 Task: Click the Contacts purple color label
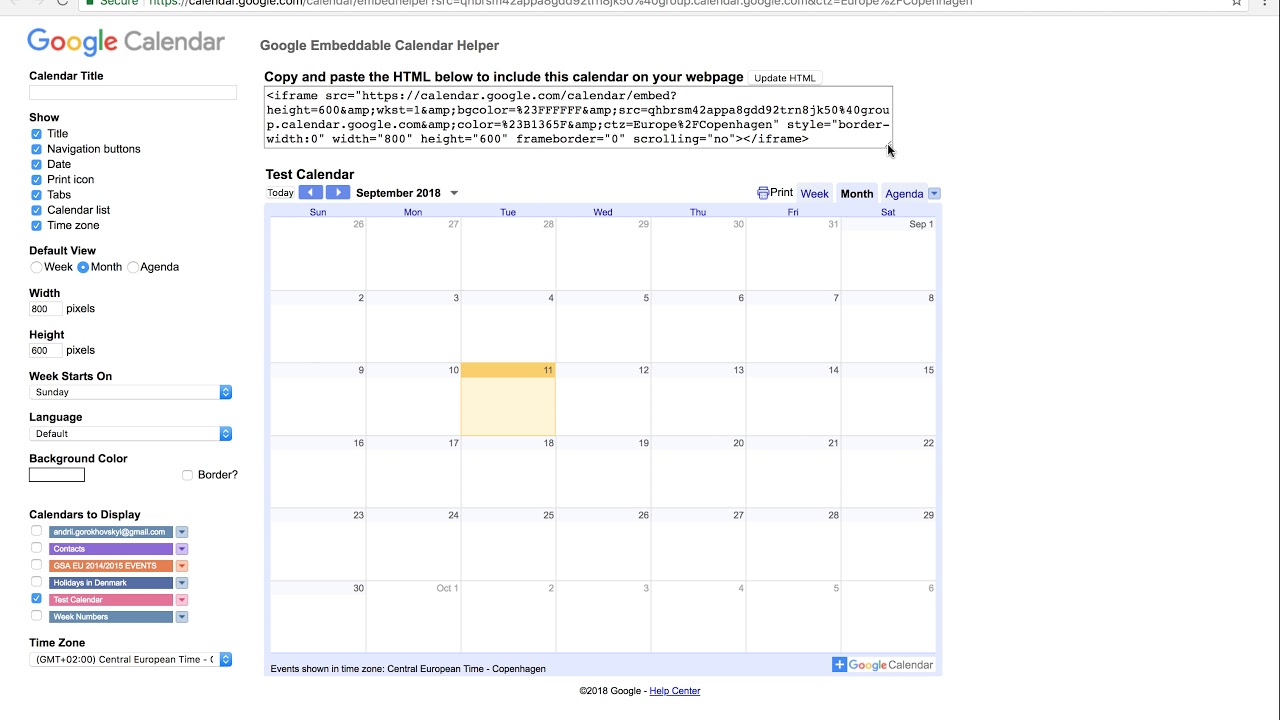(x=111, y=549)
